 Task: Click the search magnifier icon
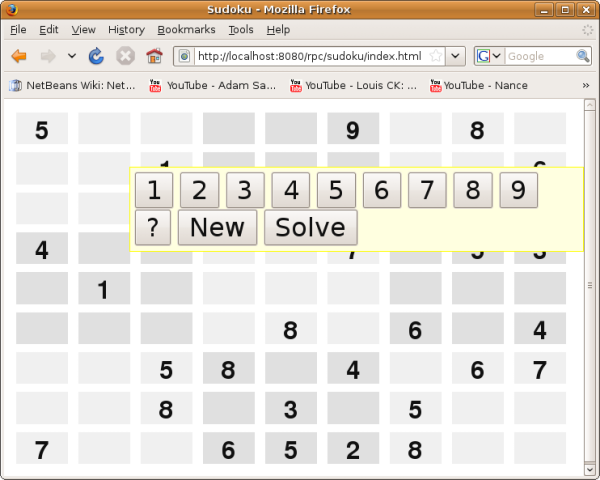582,57
